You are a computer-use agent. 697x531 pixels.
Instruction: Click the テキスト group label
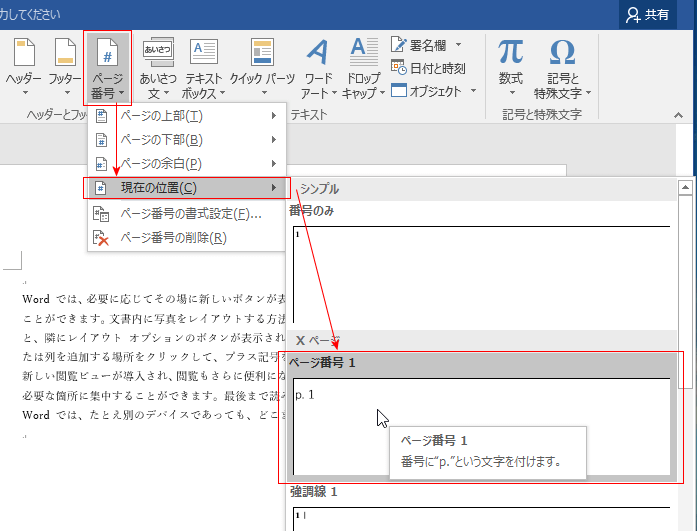coord(308,115)
